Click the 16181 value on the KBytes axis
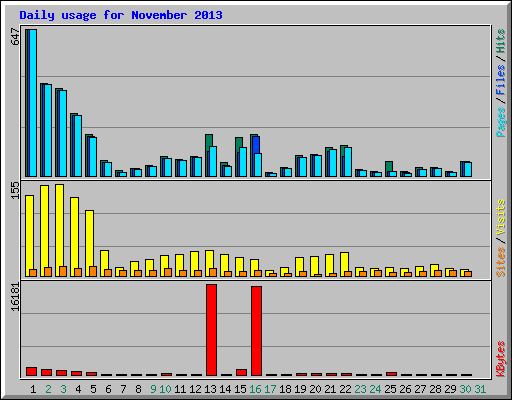The height and width of the screenshot is (400, 512). tap(15, 297)
